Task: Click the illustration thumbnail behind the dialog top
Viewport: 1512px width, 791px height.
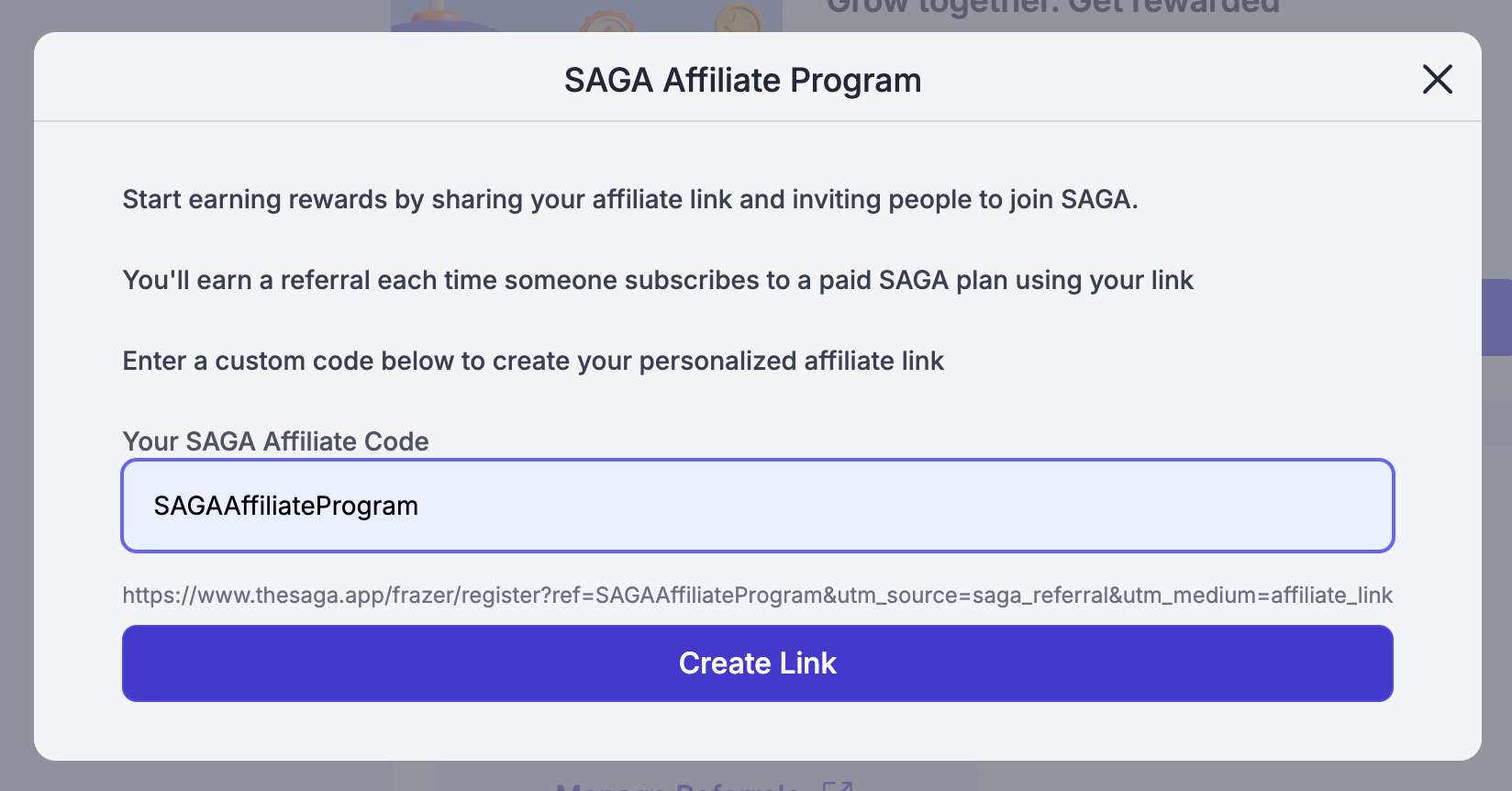Action: tap(586, 16)
